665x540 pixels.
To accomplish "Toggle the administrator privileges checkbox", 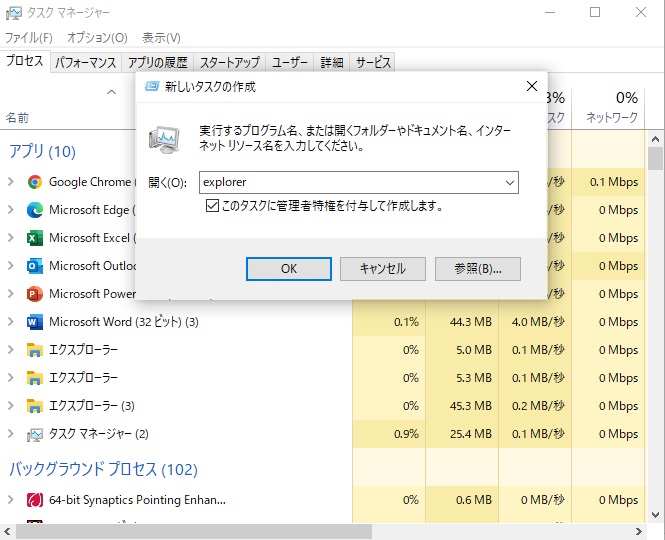I will point(212,206).
